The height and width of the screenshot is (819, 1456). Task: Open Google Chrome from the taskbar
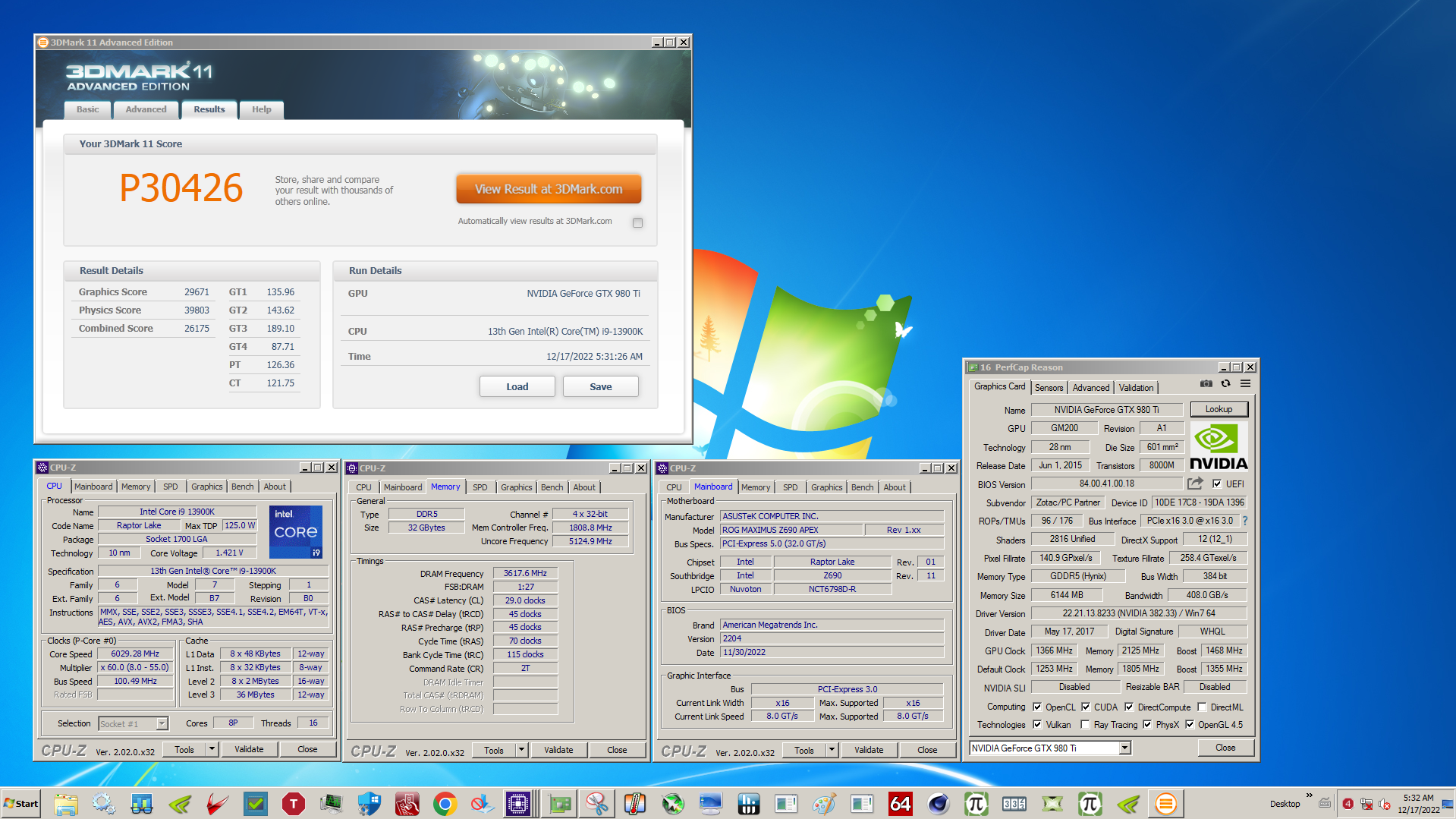tap(445, 804)
